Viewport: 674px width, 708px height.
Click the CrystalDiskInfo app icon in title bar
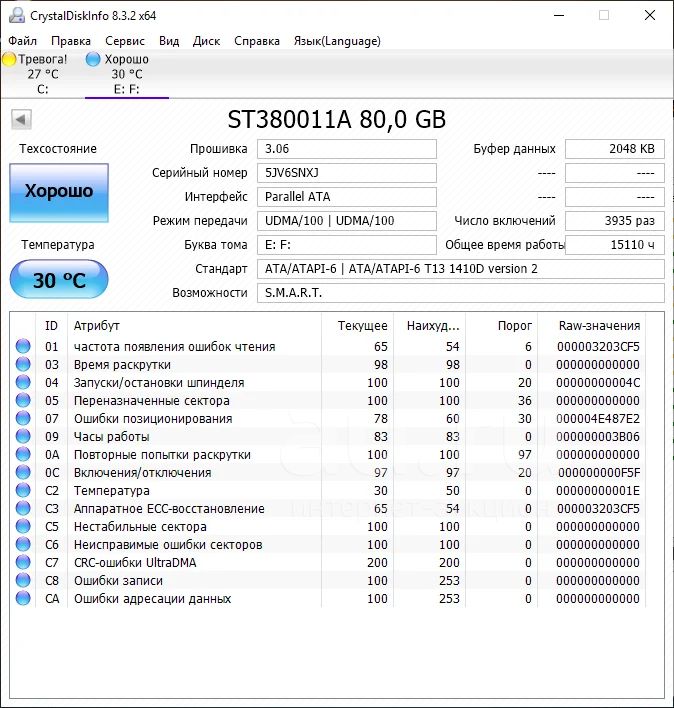(x=17, y=15)
